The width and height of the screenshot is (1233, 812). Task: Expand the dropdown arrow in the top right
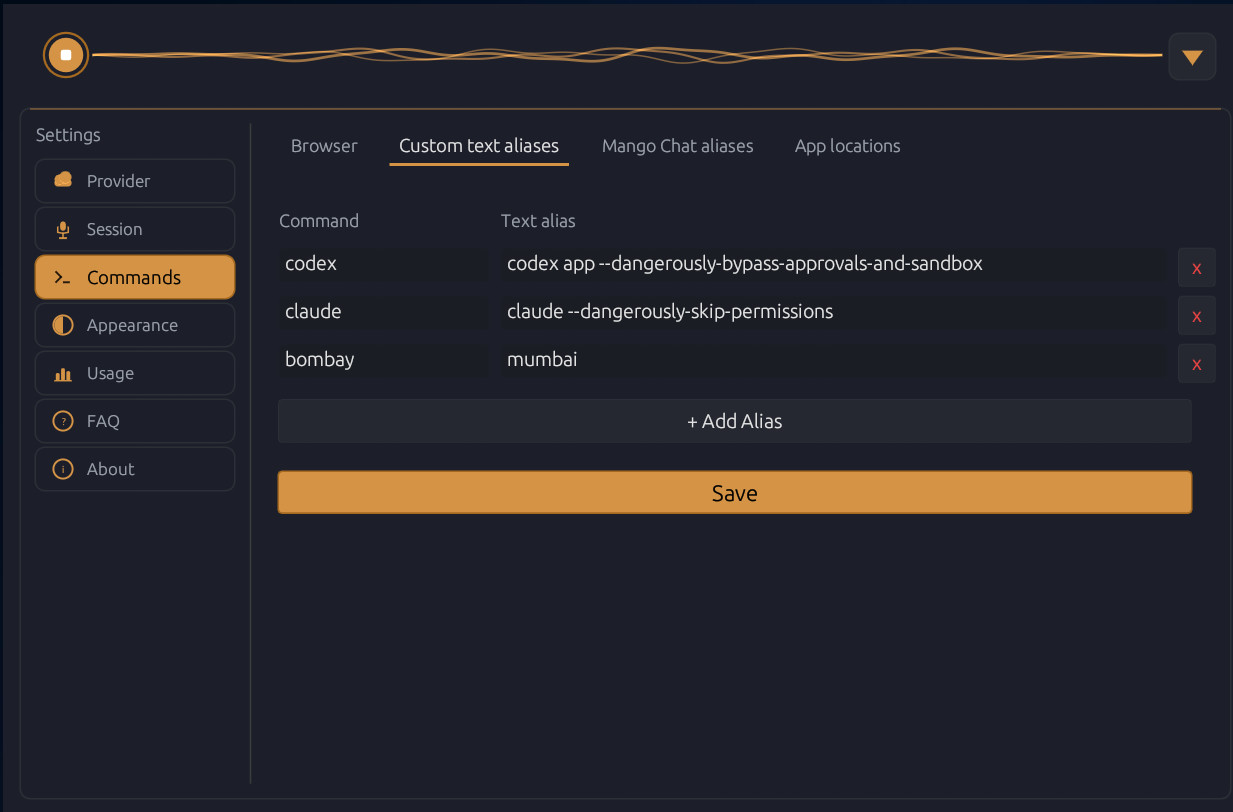coord(1191,56)
